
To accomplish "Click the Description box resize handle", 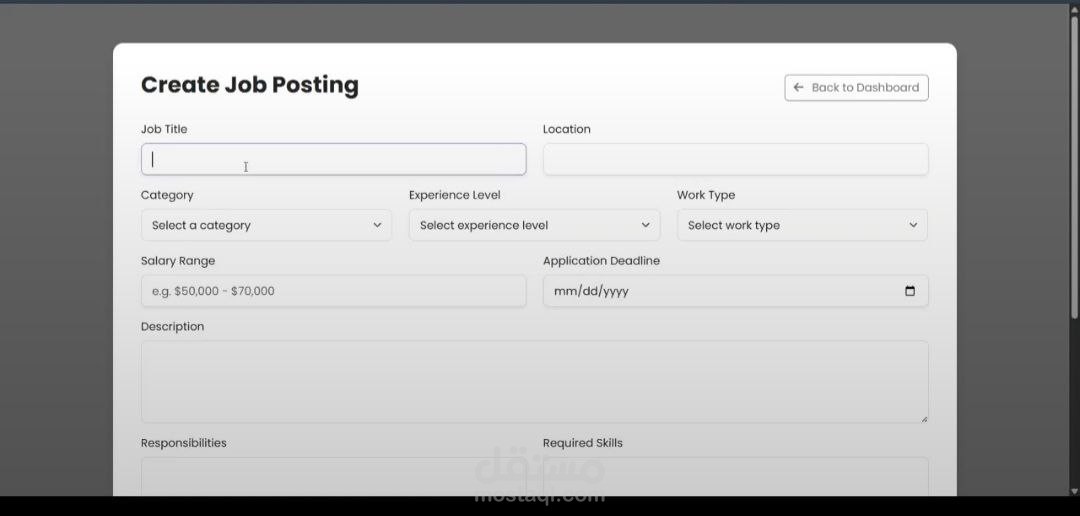I will click(x=923, y=418).
